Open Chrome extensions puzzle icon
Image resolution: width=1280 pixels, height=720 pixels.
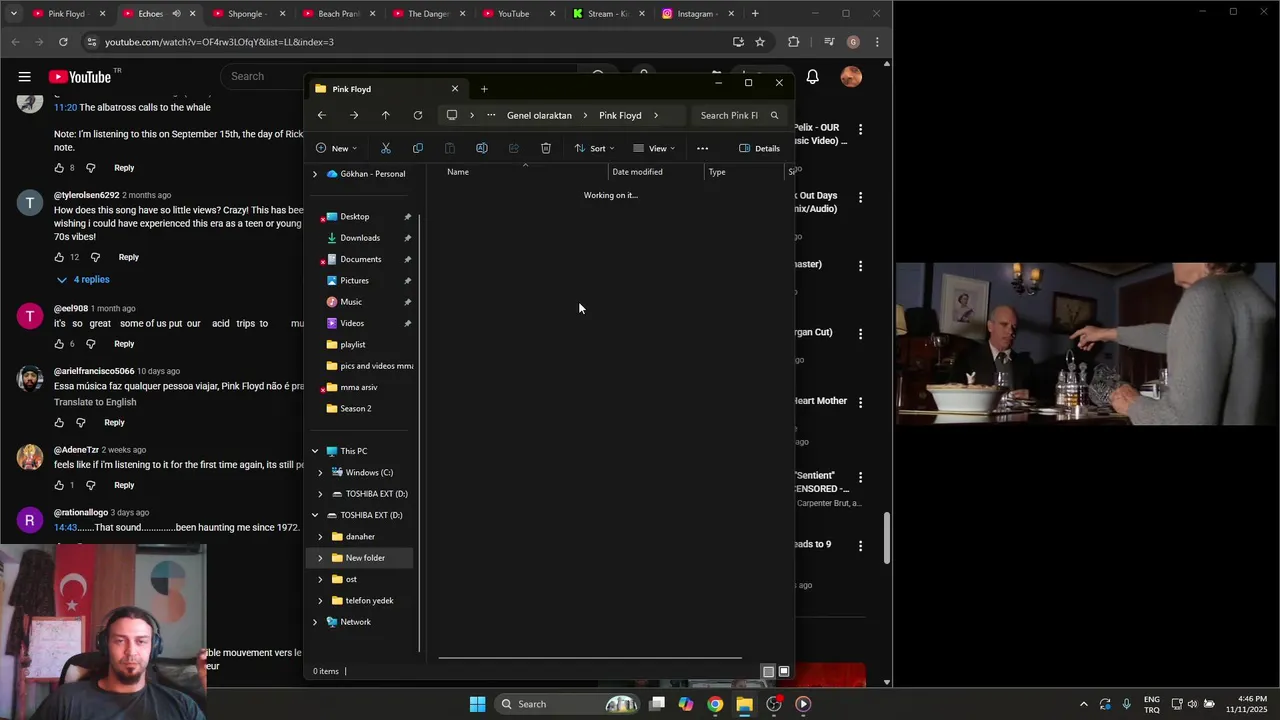click(793, 42)
